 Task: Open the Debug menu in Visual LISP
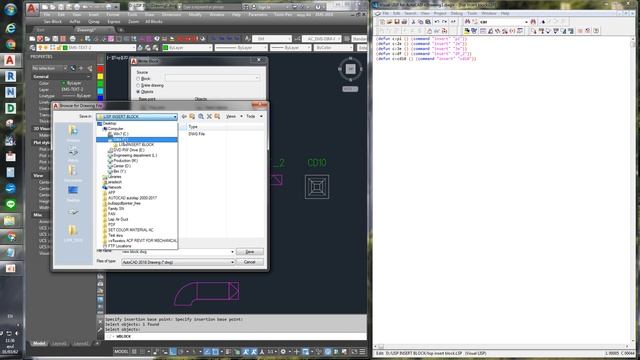[456, 13]
